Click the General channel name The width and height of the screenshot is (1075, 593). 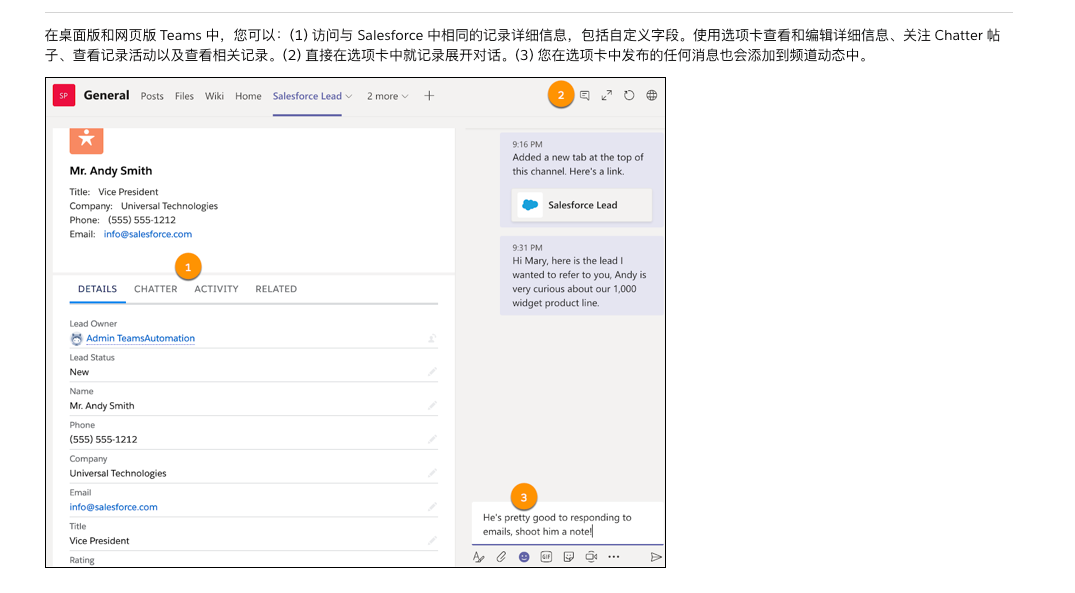(106, 95)
